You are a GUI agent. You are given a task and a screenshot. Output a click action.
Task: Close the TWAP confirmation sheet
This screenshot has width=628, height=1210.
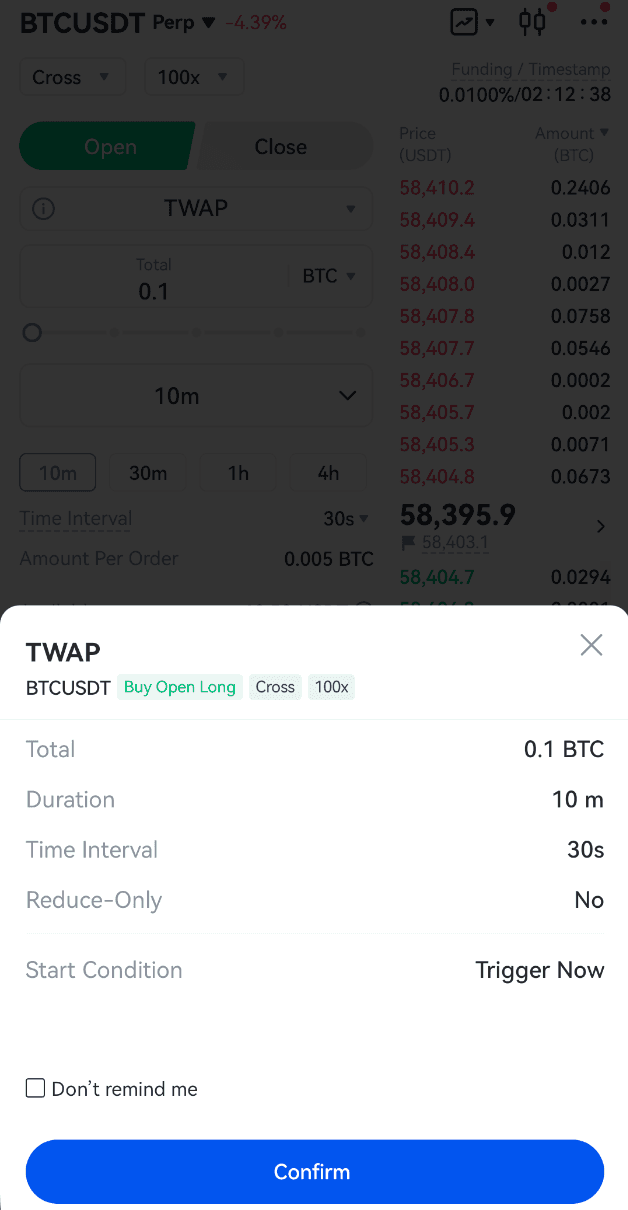[x=591, y=645]
